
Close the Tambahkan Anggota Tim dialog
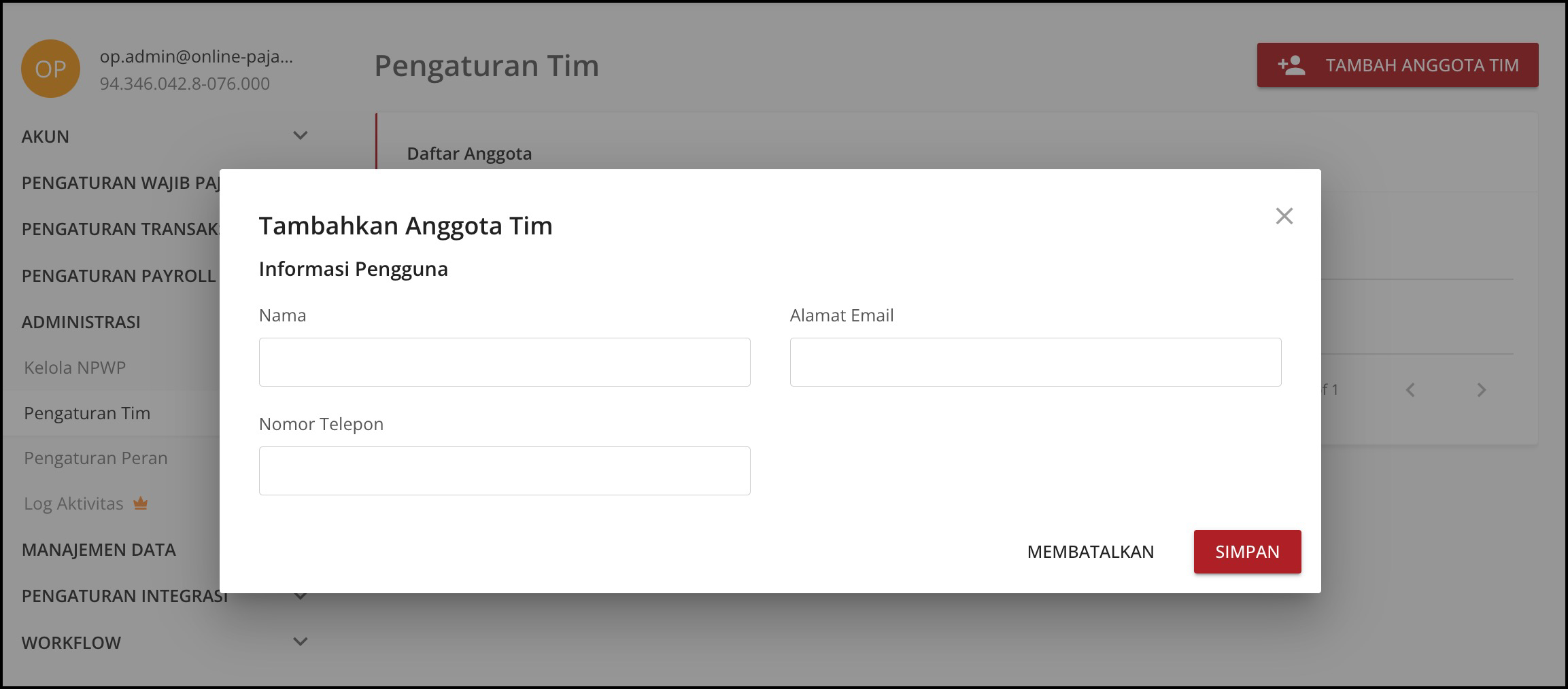tap(1284, 216)
